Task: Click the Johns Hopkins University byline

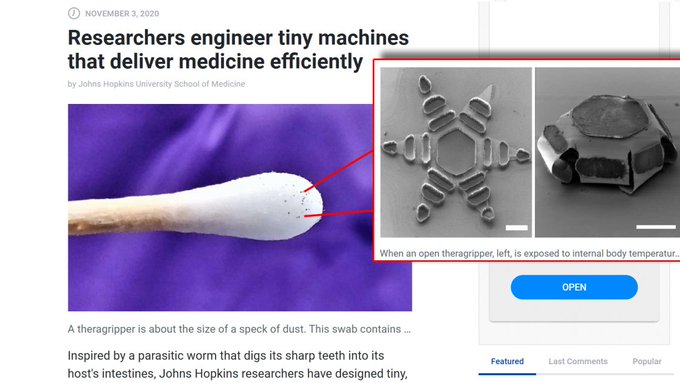Action: coord(156,84)
